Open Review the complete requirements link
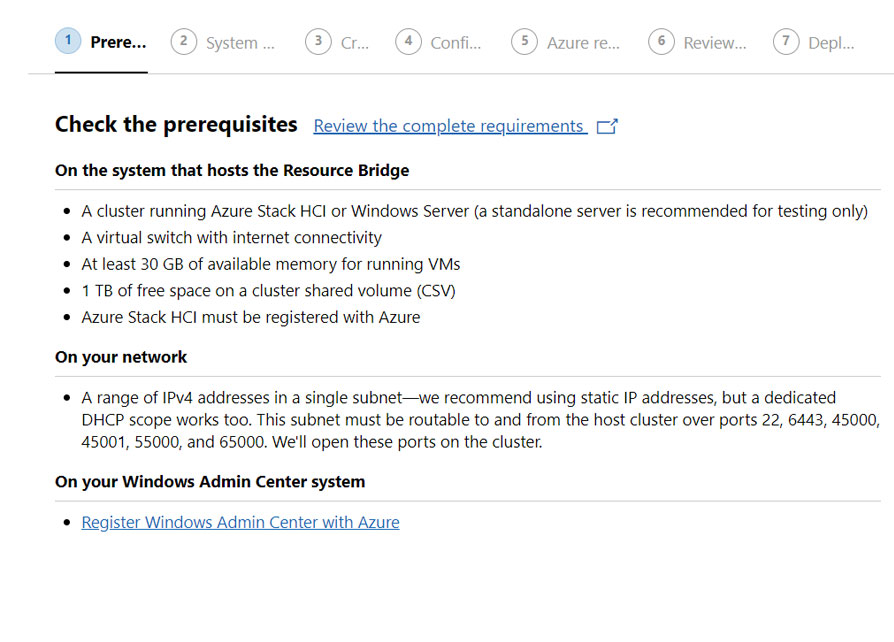894x642 pixels. pos(450,126)
